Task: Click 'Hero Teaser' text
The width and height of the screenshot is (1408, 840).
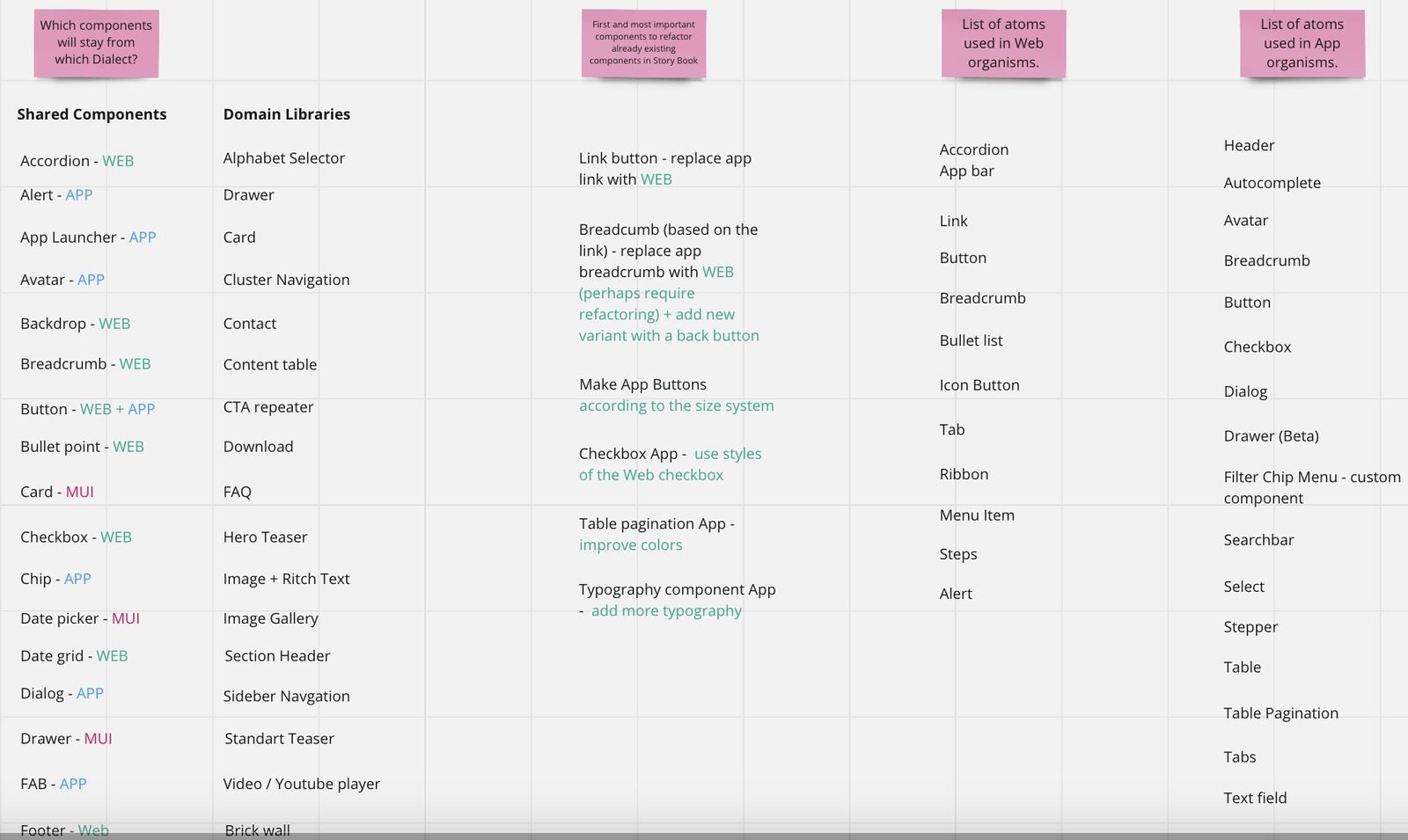Action: click(265, 537)
